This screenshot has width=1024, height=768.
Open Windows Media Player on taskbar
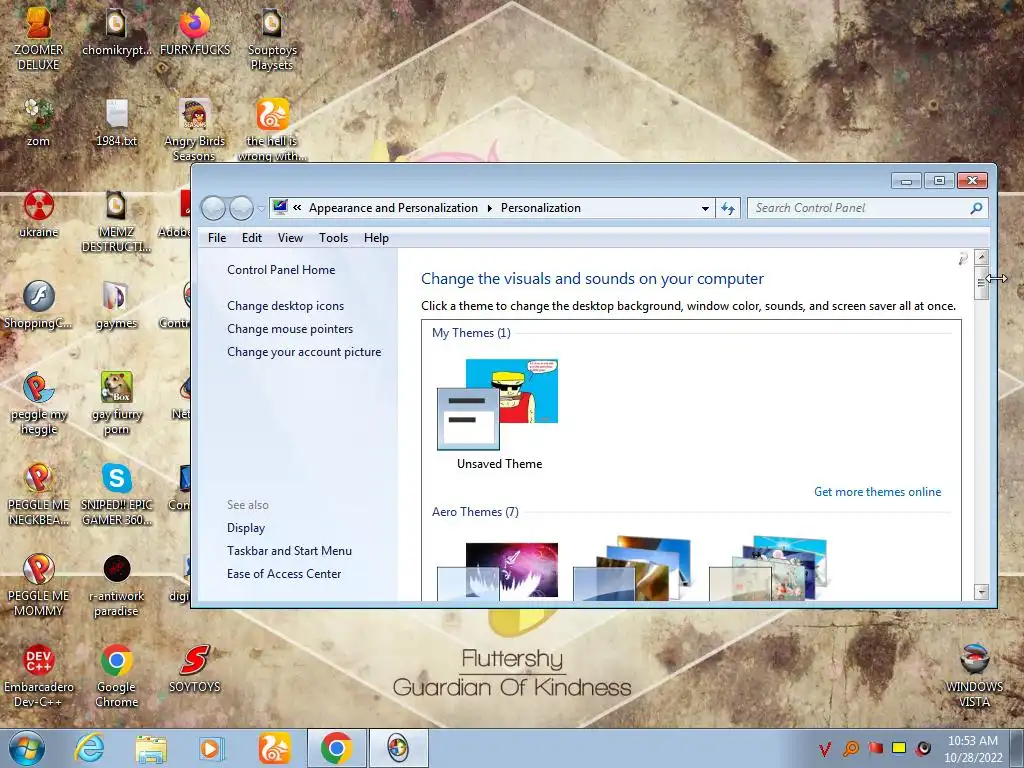pyautogui.click(x=211, y=748)
